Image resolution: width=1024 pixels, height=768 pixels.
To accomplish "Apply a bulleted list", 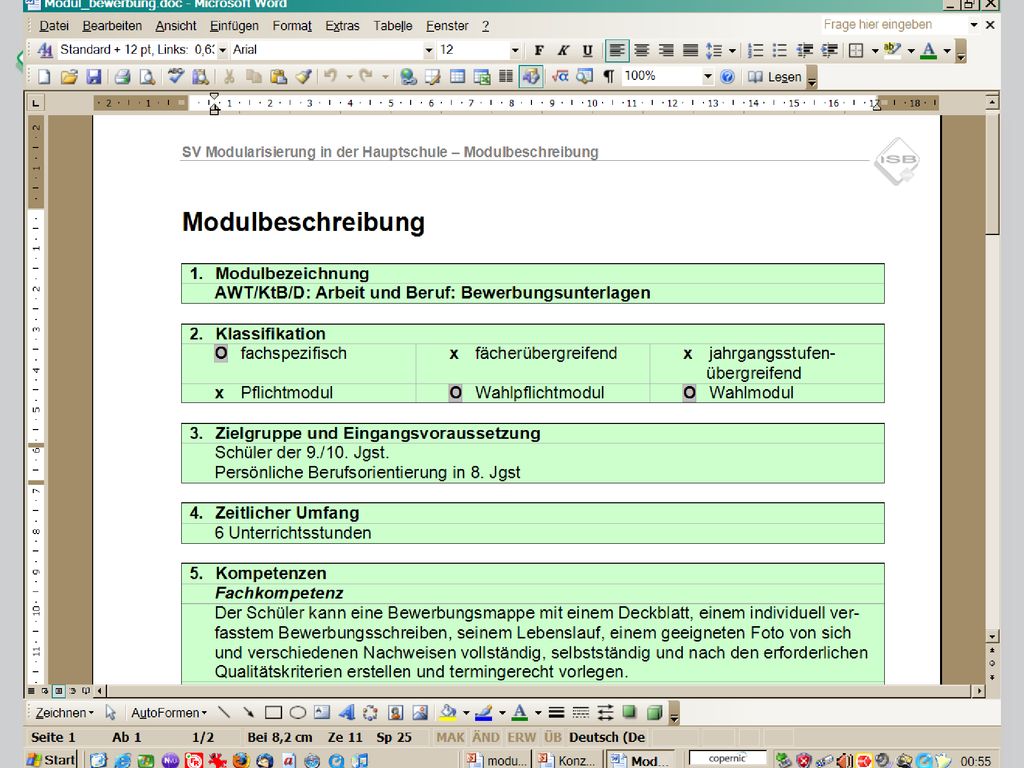I will point(779,51).
